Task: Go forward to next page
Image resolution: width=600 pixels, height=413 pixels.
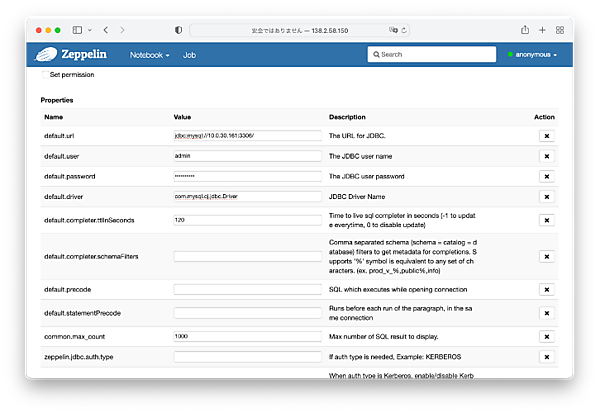Action: 122,30
